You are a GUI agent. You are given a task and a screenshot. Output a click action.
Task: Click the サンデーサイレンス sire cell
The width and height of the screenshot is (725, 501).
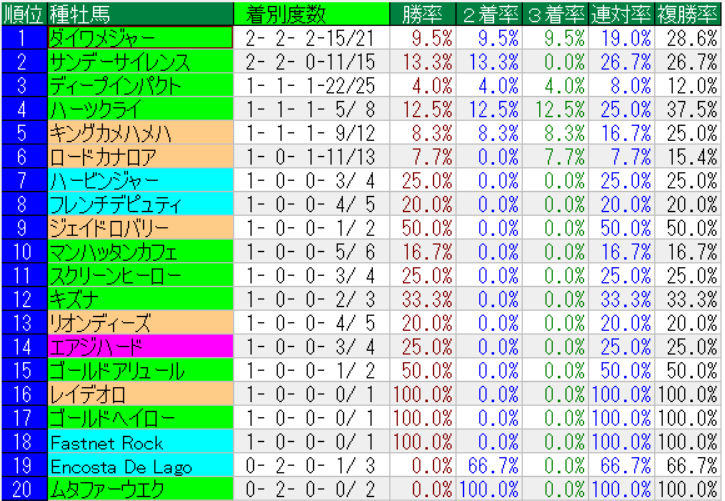tap(140, 62)
